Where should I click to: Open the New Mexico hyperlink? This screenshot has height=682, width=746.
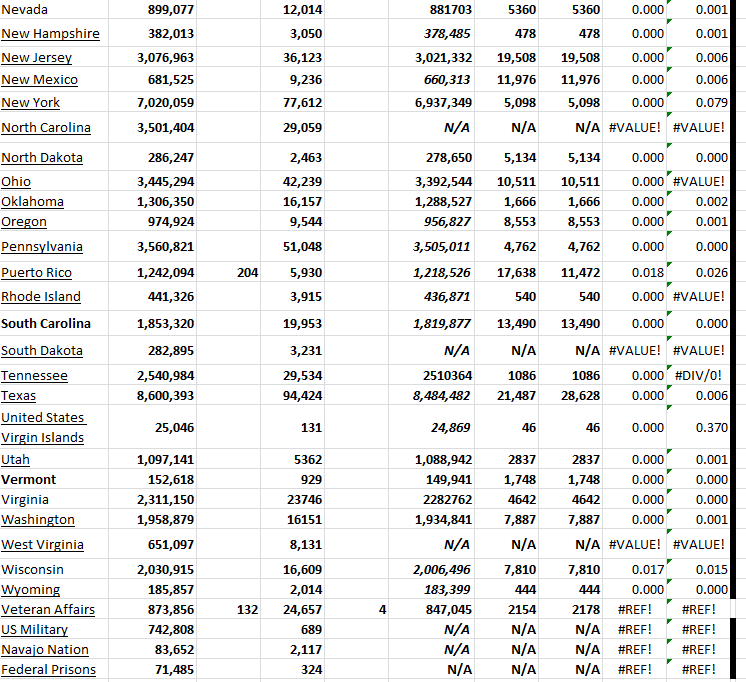click(39, 79)
